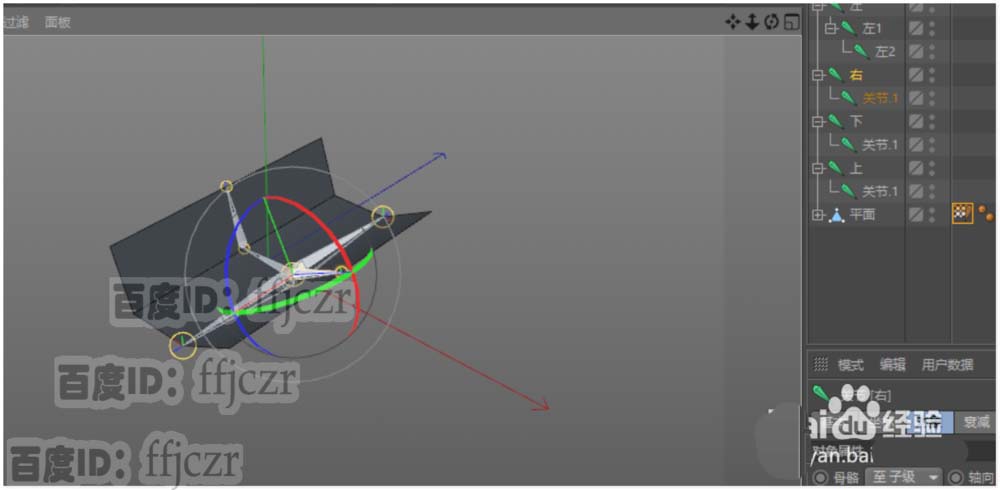This screenshot has width=1000, height=490.
Task: Collapse the 左1 joint hierarchy
Action: coord(830,29)
